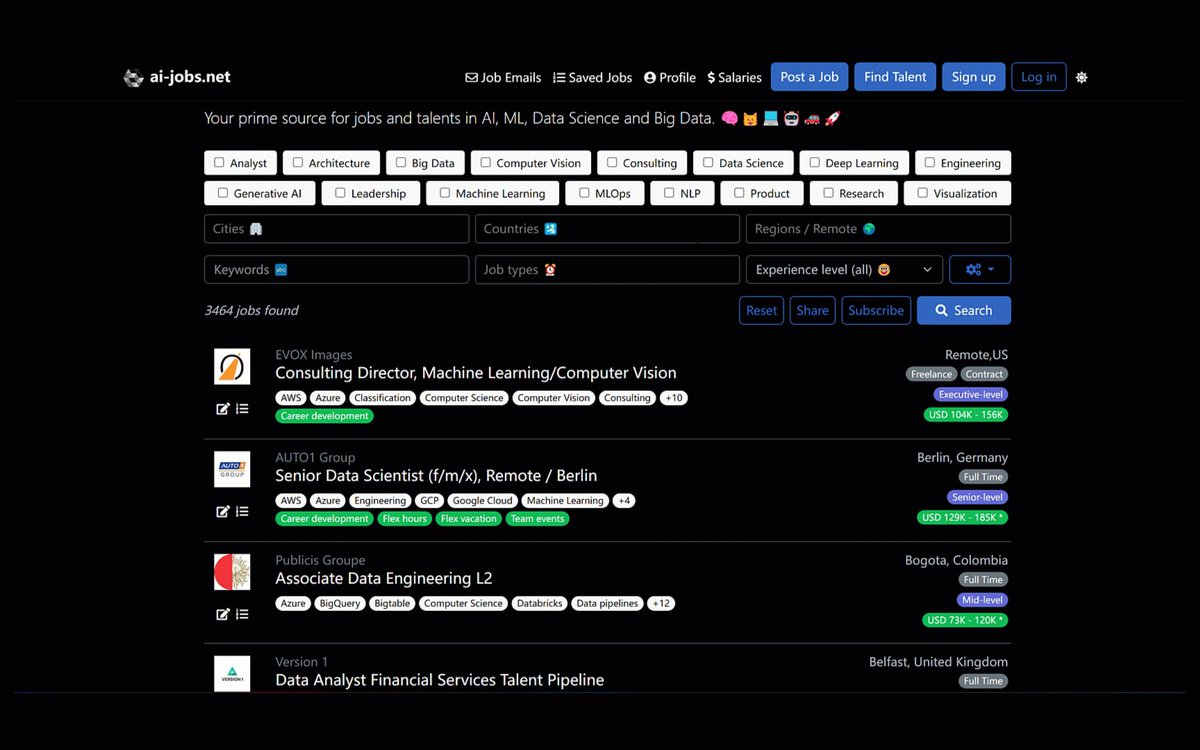Open the Experience level dropdown
1200x750 pixels.
(844, 269)
